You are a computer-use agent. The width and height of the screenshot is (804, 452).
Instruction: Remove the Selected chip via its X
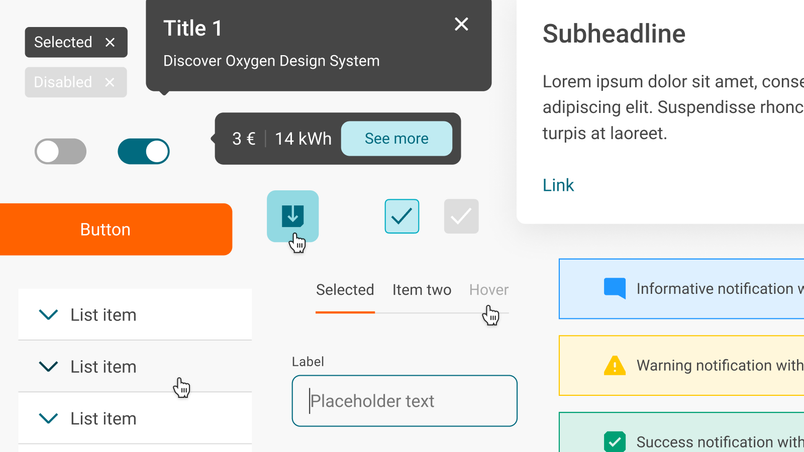pos(110,43)
